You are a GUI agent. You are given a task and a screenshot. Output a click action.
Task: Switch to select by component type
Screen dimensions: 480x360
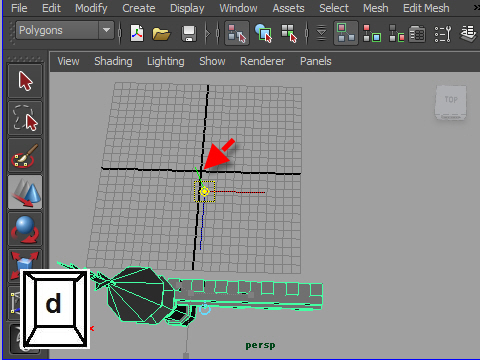tap(289, 33)
